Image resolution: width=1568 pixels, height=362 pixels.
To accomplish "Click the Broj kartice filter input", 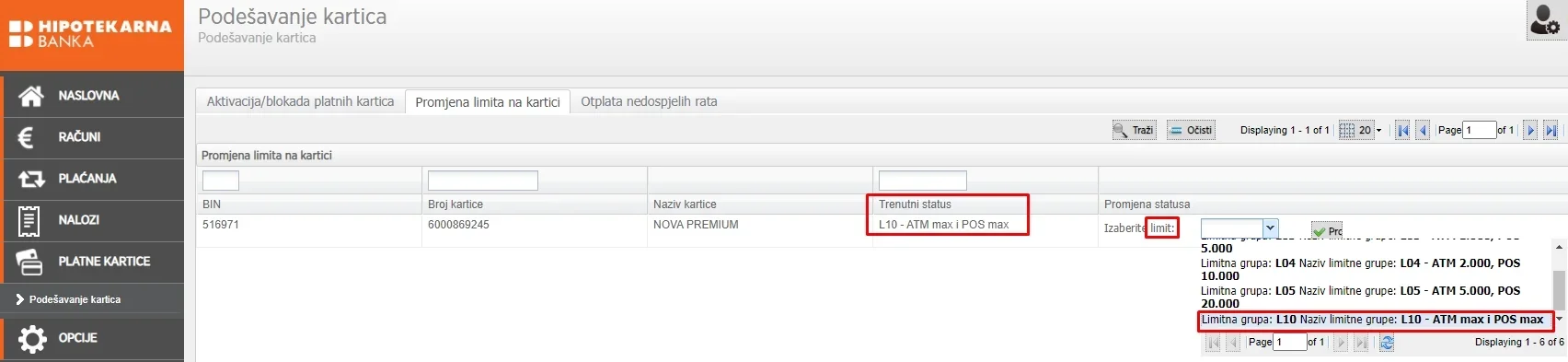I will (483, 181).
